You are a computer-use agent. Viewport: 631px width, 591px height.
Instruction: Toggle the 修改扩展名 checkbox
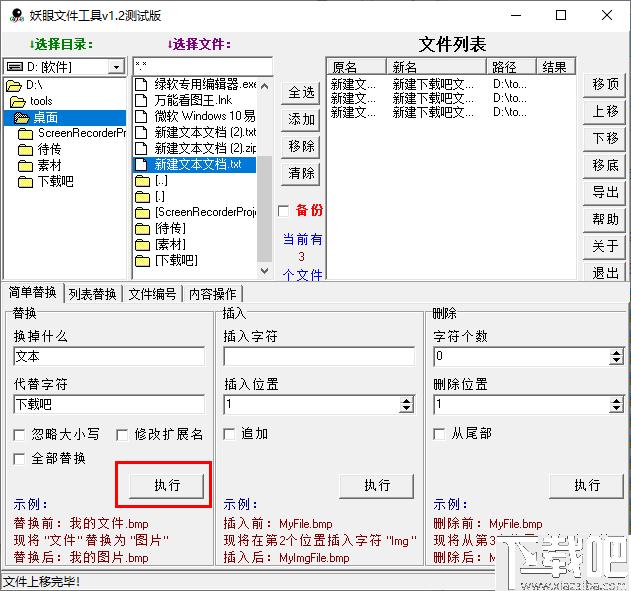pos(122,434)
